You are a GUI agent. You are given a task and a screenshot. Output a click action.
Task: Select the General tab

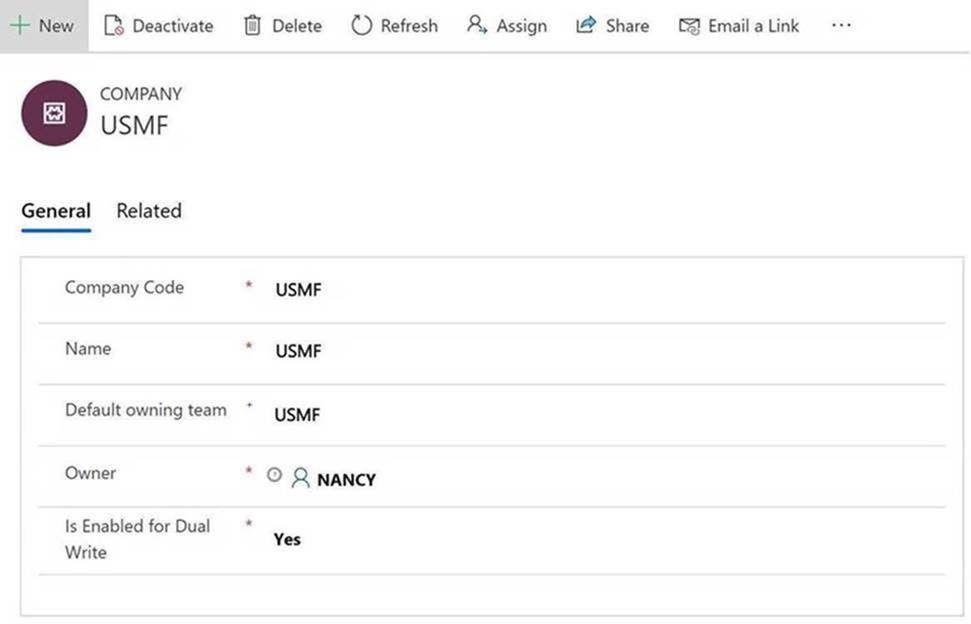click(56, 211)
